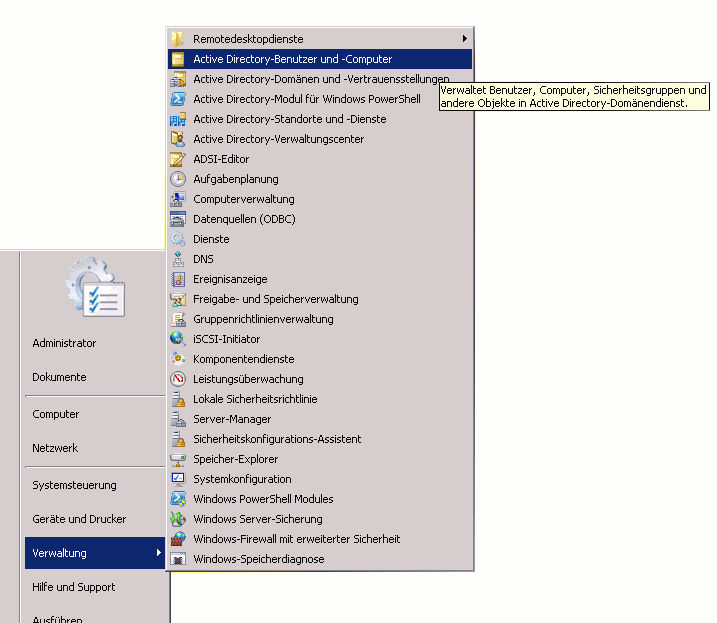Click the iSCSI-Initiator globe icon
Screen dimensions: 717x623
[178, 339]
